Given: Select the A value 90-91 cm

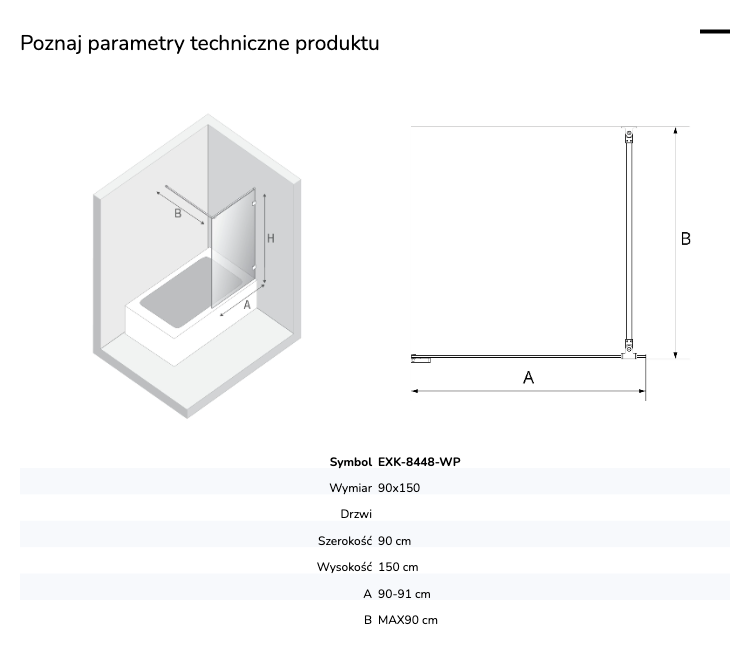Looking at the screenshot, I should tap(404, 594).
